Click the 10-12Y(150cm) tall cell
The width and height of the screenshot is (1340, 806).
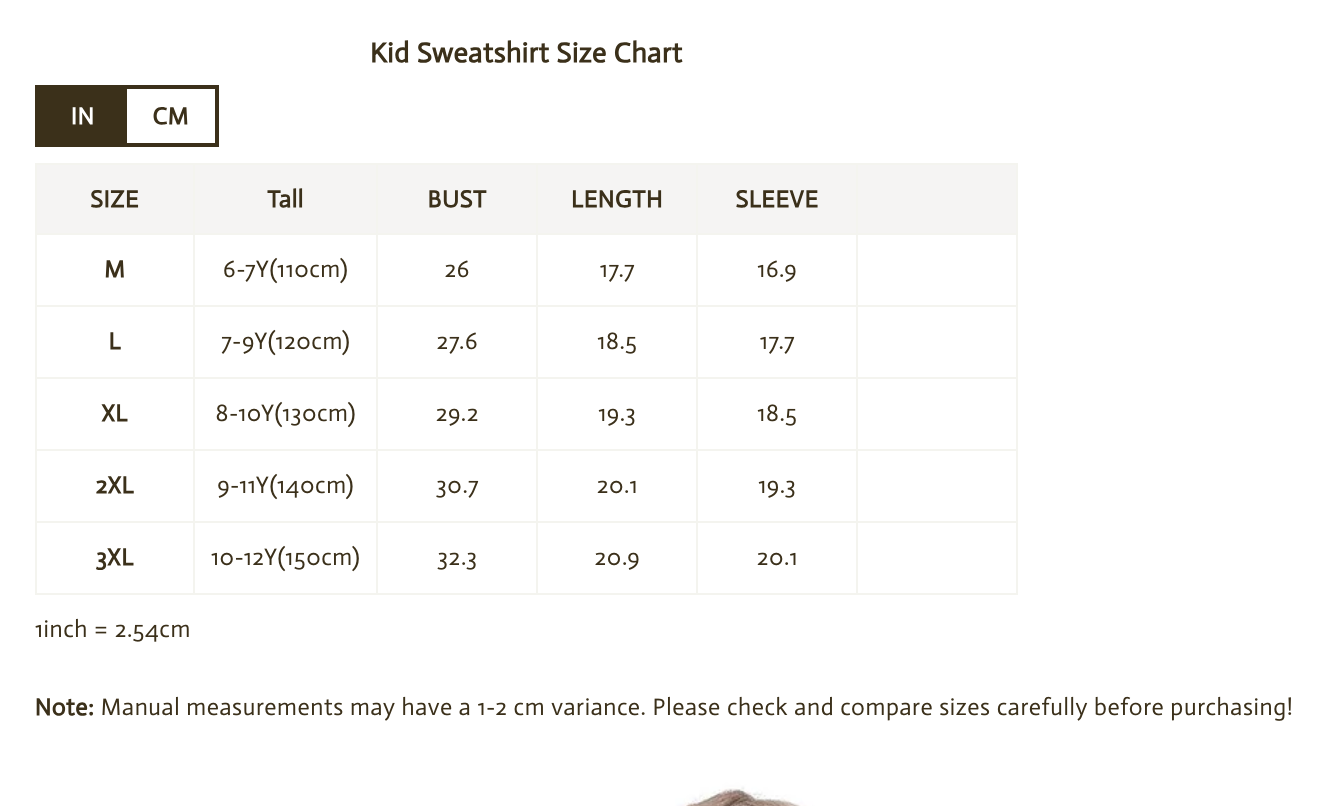[285, 558]
